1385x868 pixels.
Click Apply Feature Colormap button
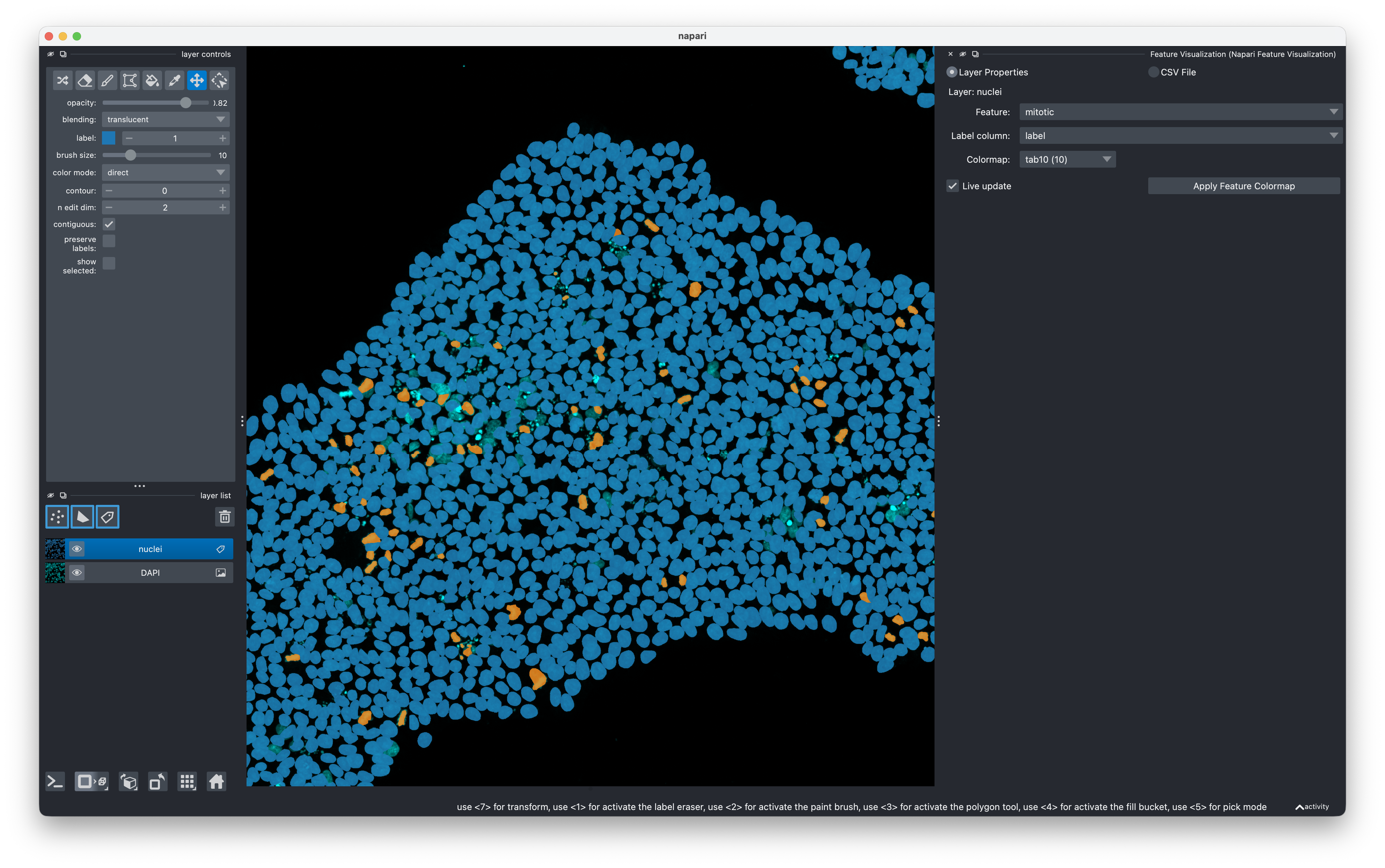point(1244,186)
